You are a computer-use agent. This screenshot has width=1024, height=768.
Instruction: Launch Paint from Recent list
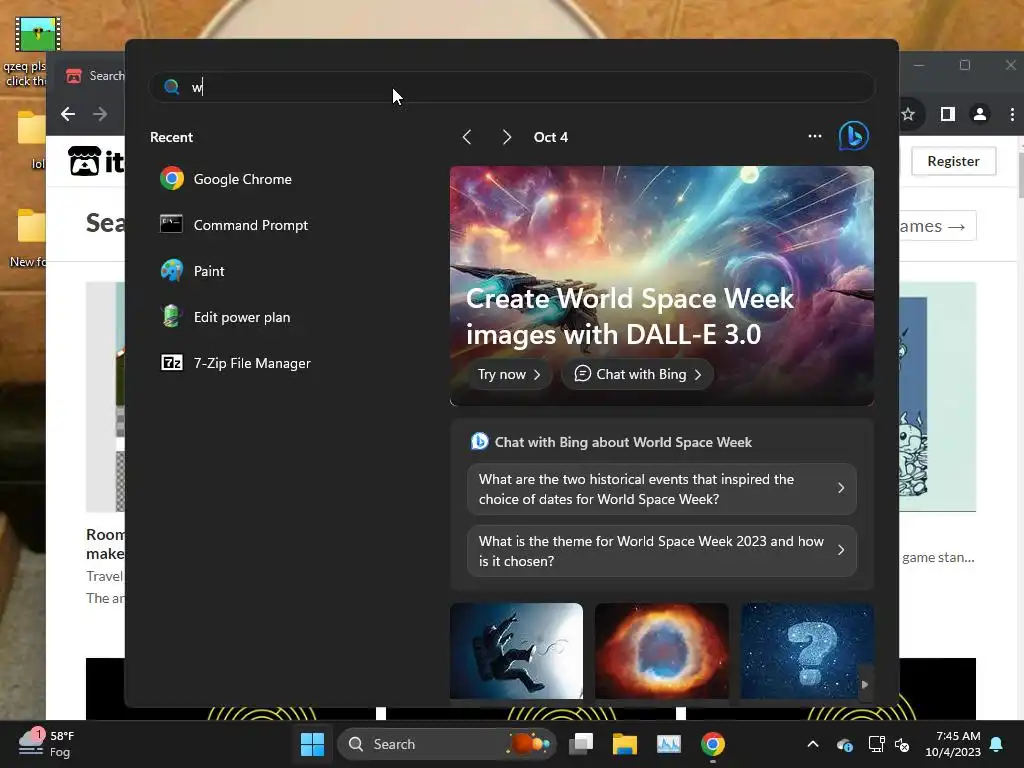pyautogui.click(x=192, y=271)
